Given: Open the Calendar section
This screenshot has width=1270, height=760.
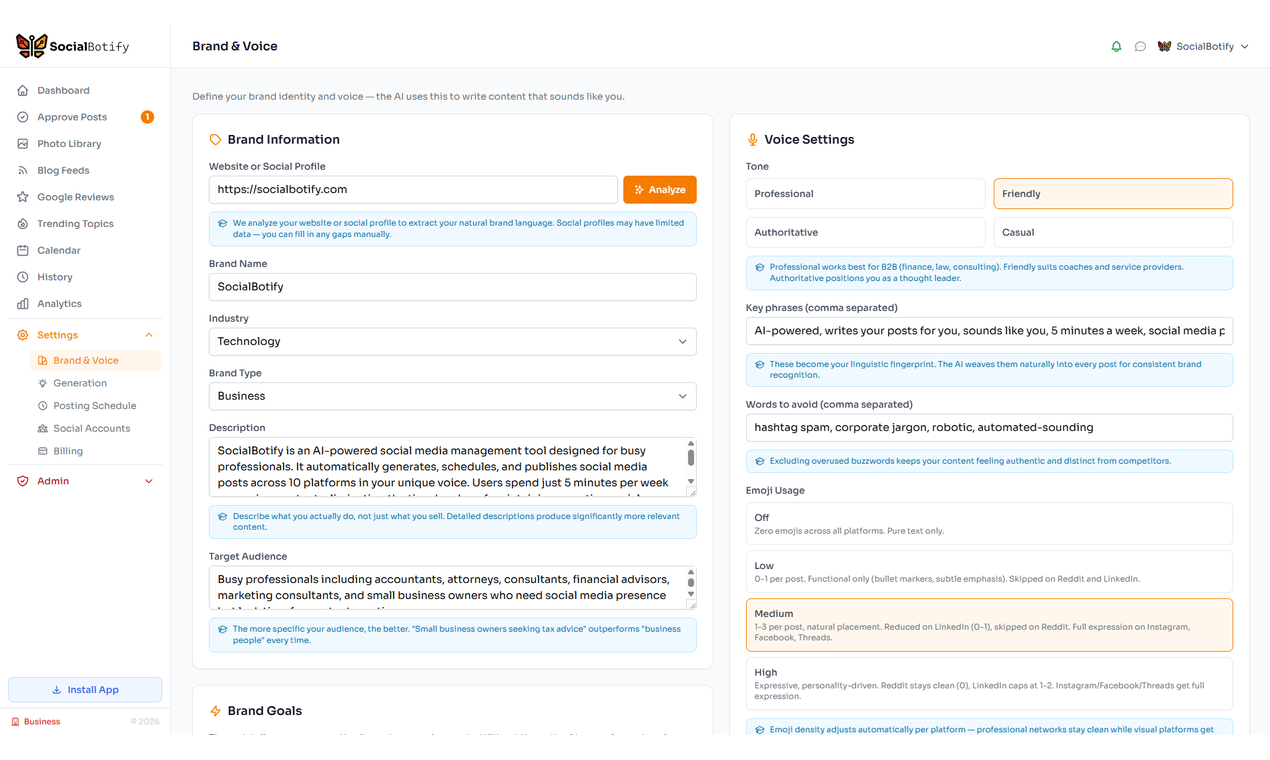Looking at the screenshot, I should click(x=57, y=250).
